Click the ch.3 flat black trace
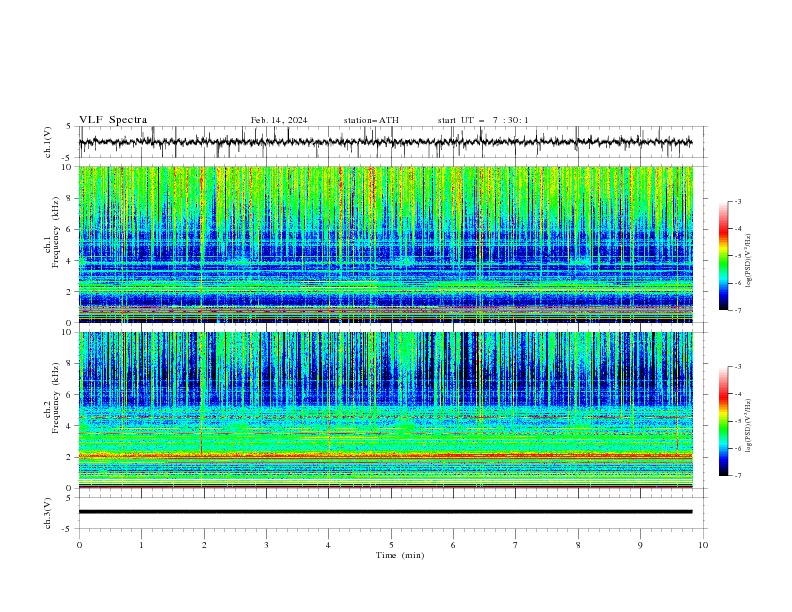 coord(385,512)
